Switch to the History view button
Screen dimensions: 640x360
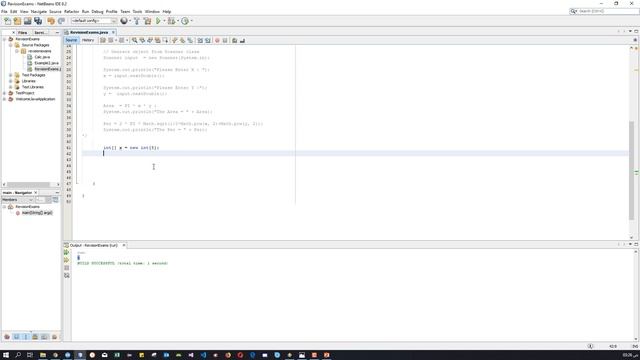coord(88,40)
